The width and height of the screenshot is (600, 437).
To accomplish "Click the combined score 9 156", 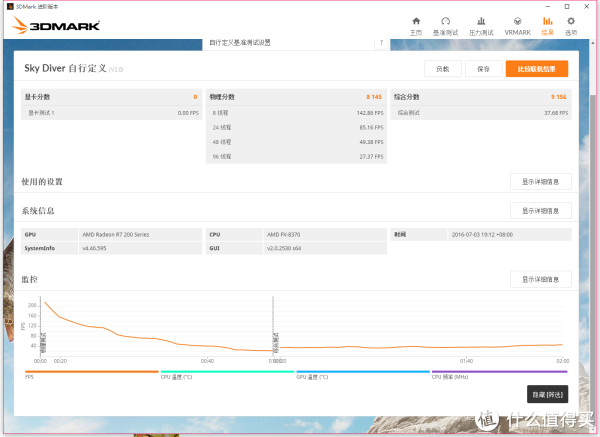I will tap(558, 97).
